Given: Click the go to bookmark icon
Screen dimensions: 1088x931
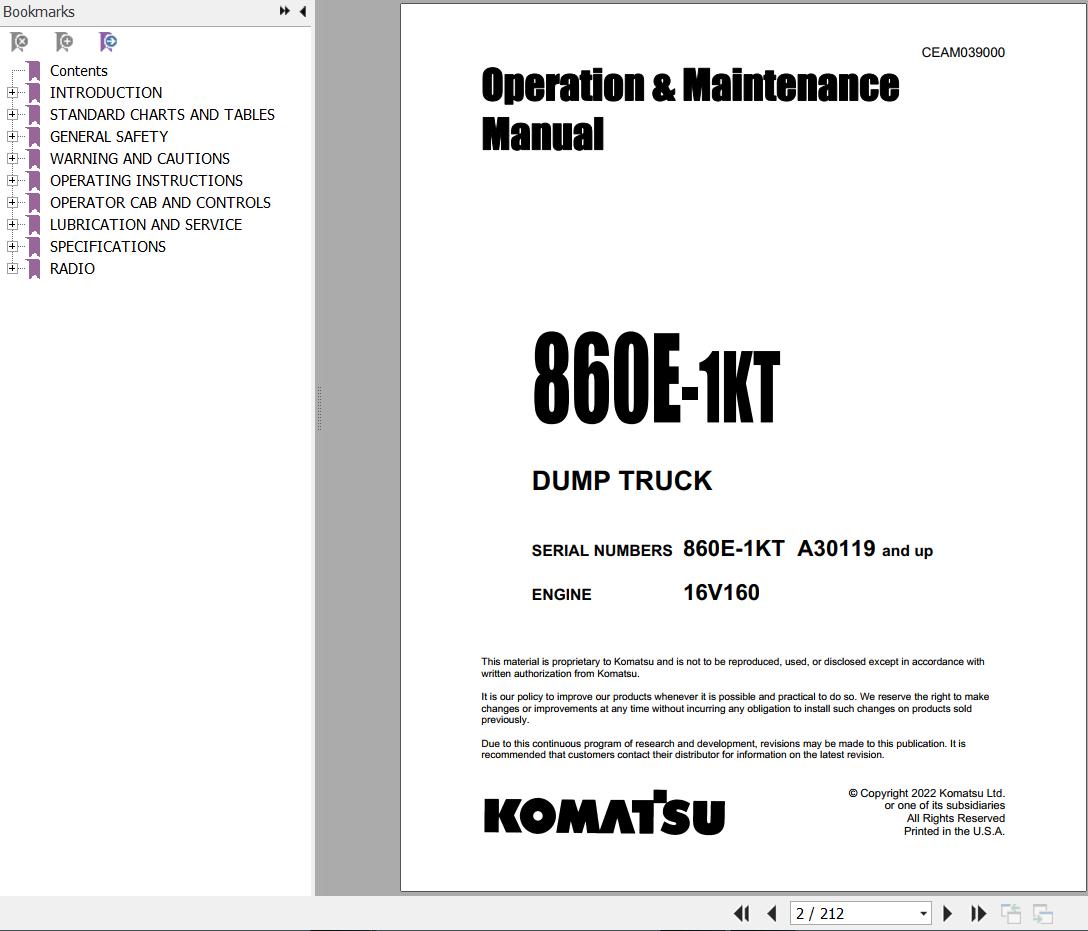Looking at the screenshot, I should 108,42.
